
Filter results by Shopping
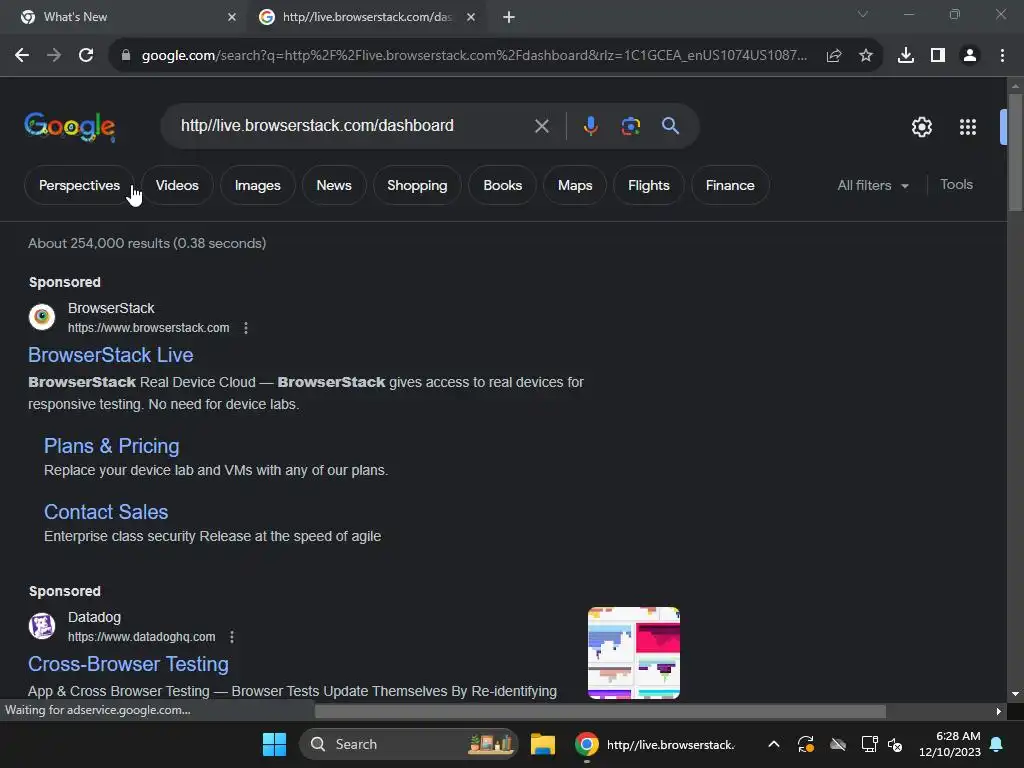coord(417,185)
